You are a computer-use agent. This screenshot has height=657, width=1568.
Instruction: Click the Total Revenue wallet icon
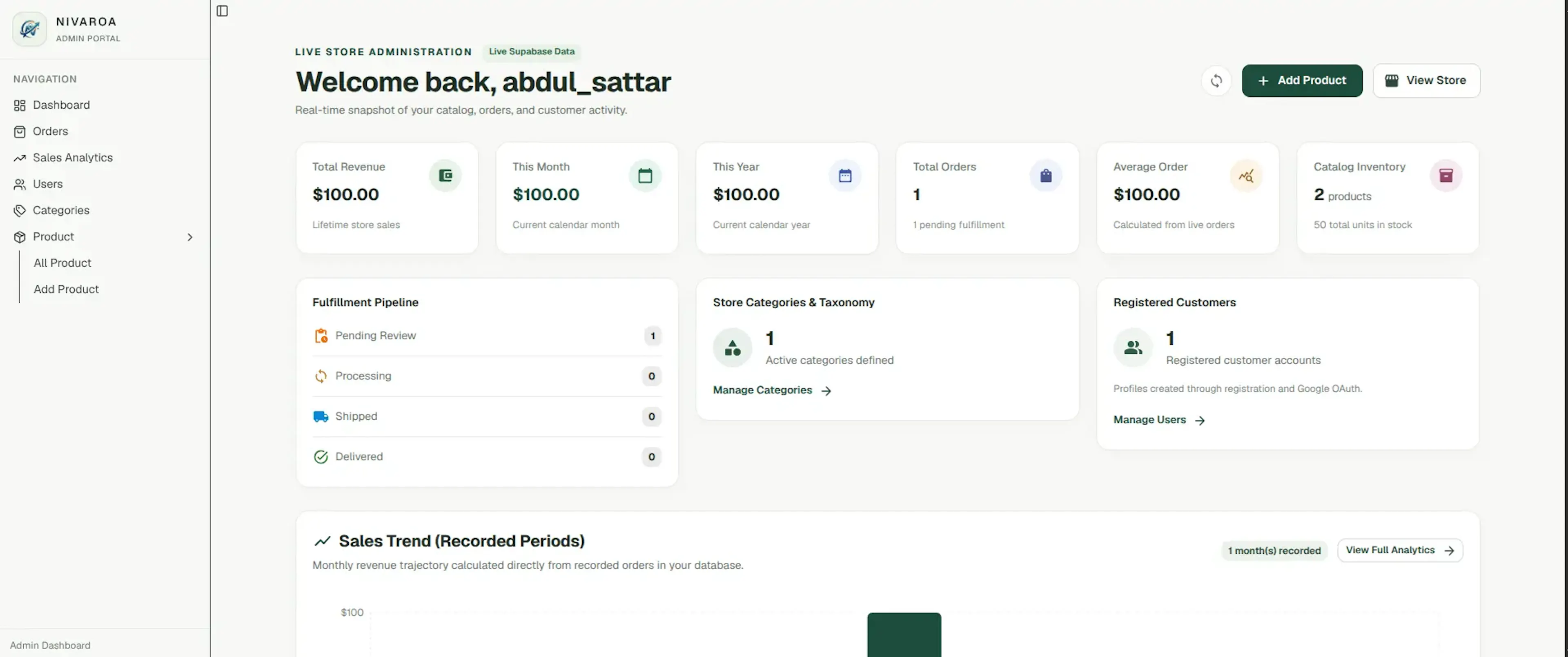445,175
